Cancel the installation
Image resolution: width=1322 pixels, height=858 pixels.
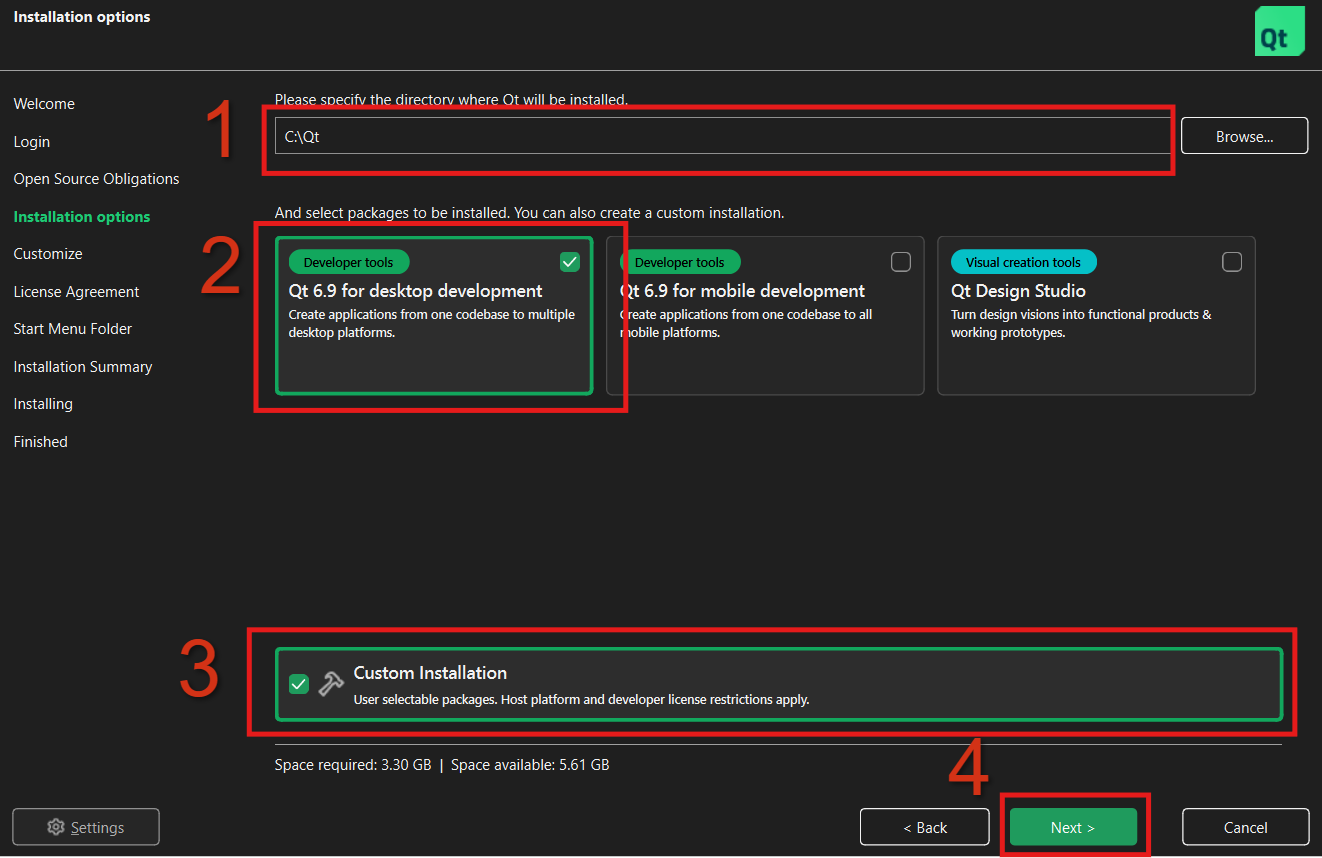pos(1246,827)
